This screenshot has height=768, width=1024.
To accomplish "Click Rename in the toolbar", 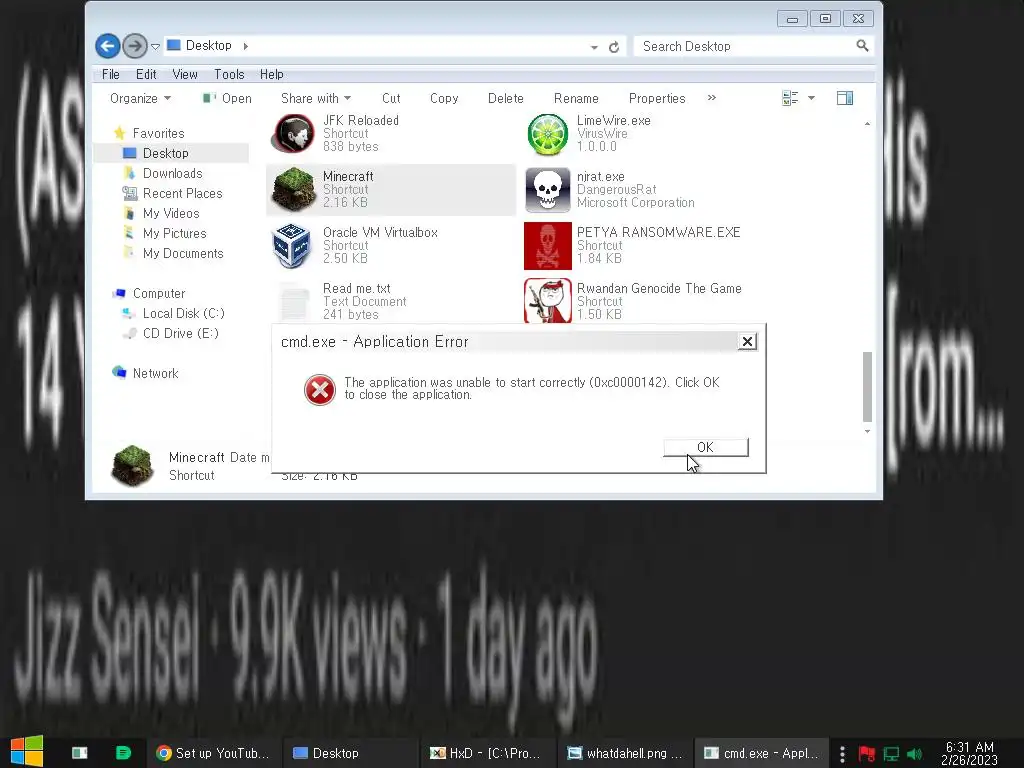I will coord(576,99).
